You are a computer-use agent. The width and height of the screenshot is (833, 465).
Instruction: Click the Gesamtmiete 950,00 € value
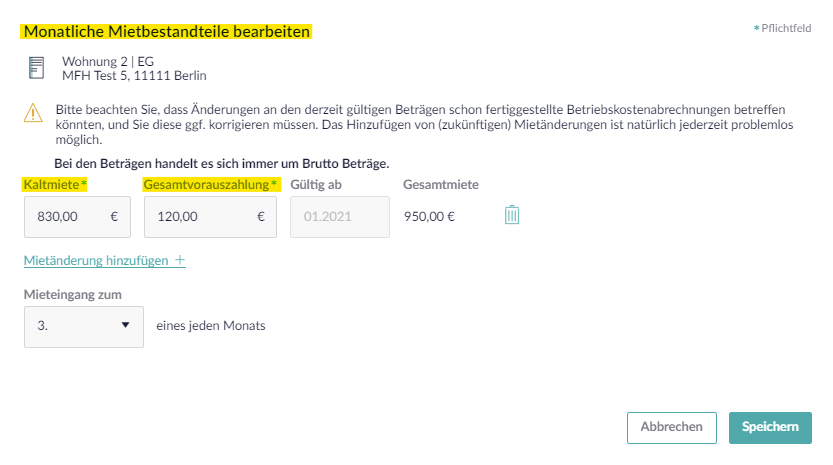click(429, 216)
